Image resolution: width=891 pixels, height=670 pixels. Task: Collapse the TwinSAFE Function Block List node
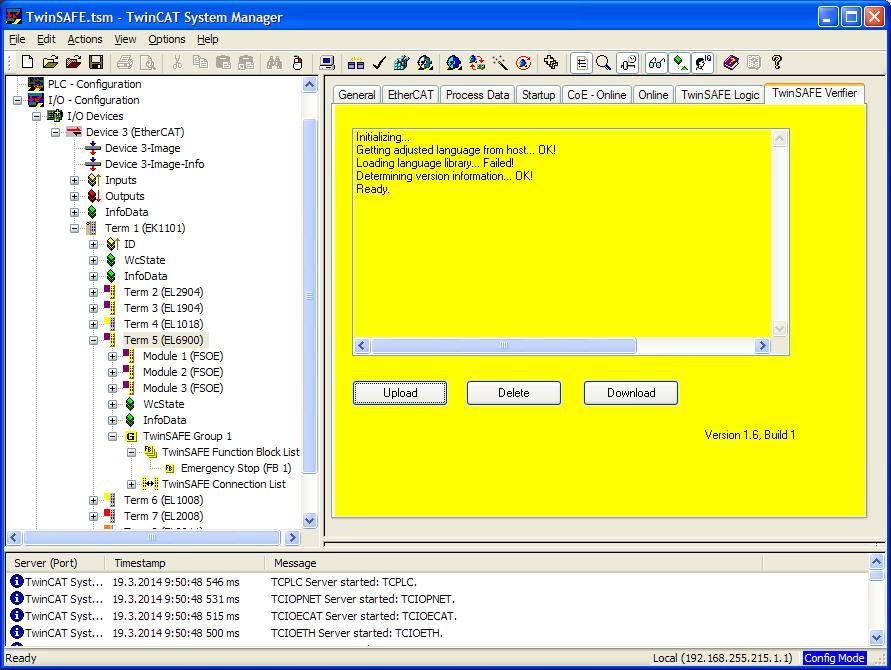coord(131,452)
